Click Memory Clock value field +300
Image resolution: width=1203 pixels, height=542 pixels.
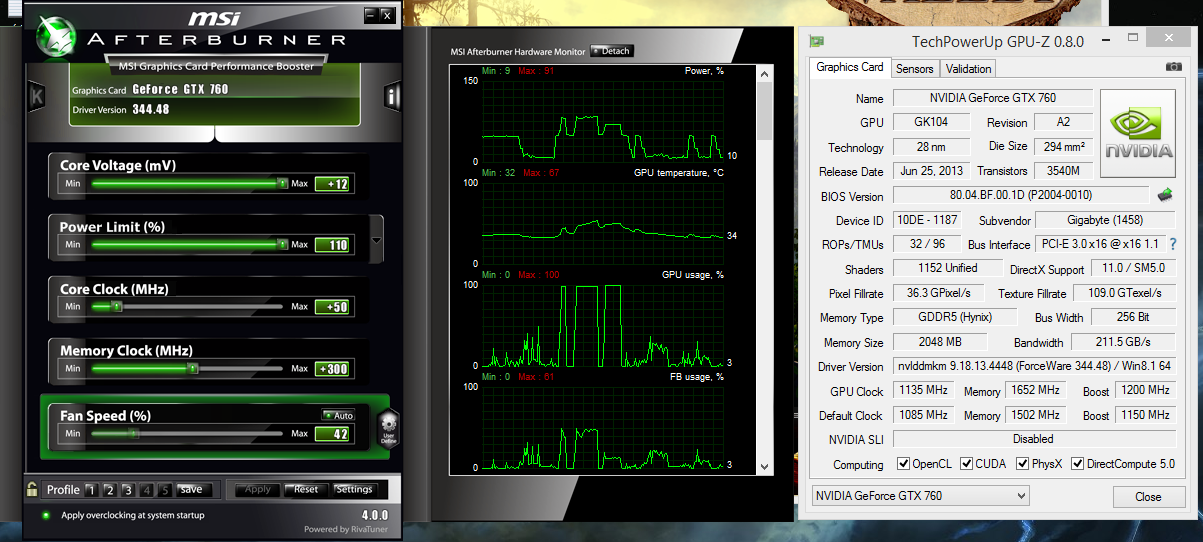(332, 369)
